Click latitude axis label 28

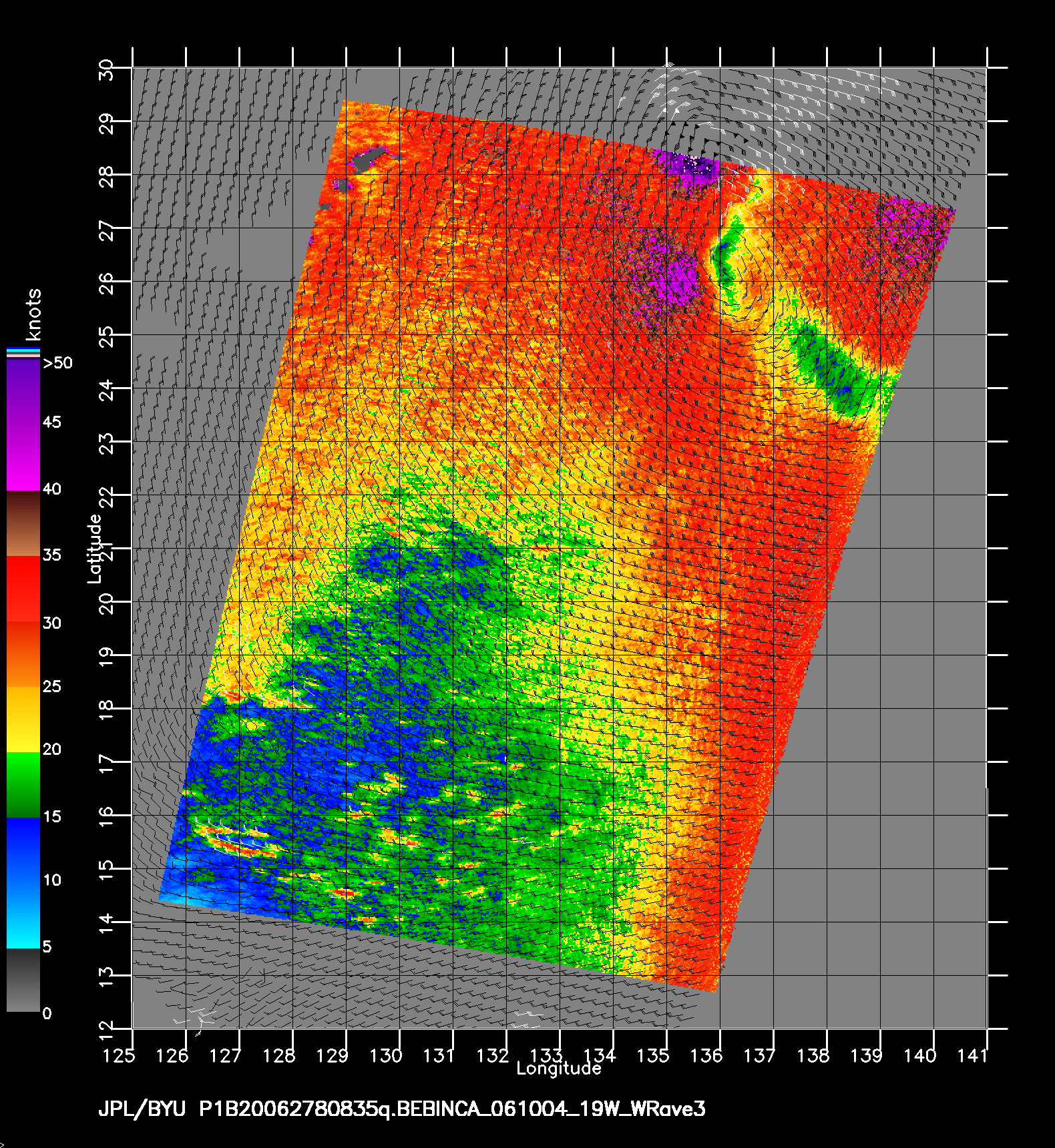coord(107,176)
